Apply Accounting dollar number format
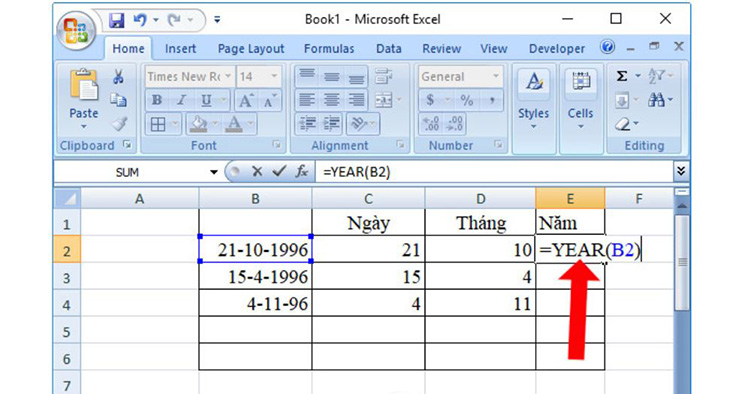The width and height of the screenshot is (750, 394). click(x=430, y=100)
